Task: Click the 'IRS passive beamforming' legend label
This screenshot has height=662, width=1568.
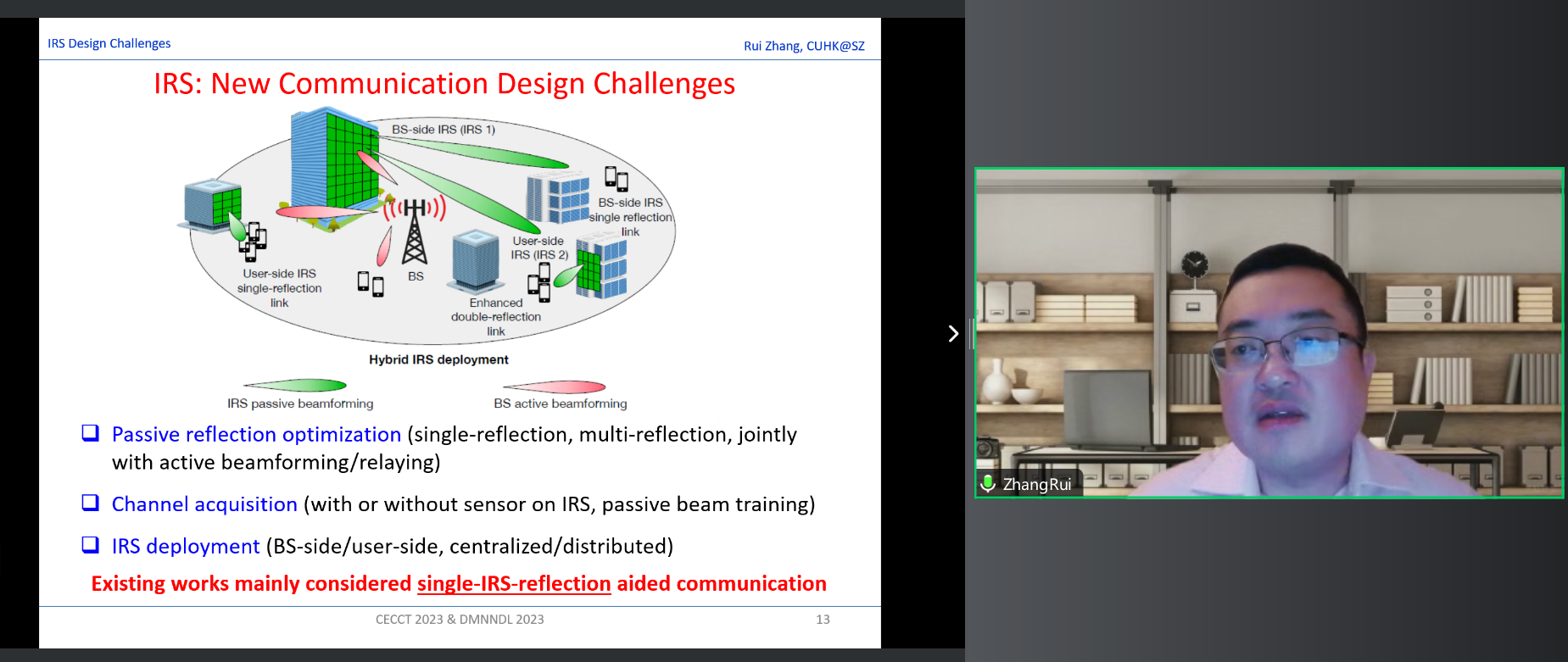Action: click(x=300, y=403)
